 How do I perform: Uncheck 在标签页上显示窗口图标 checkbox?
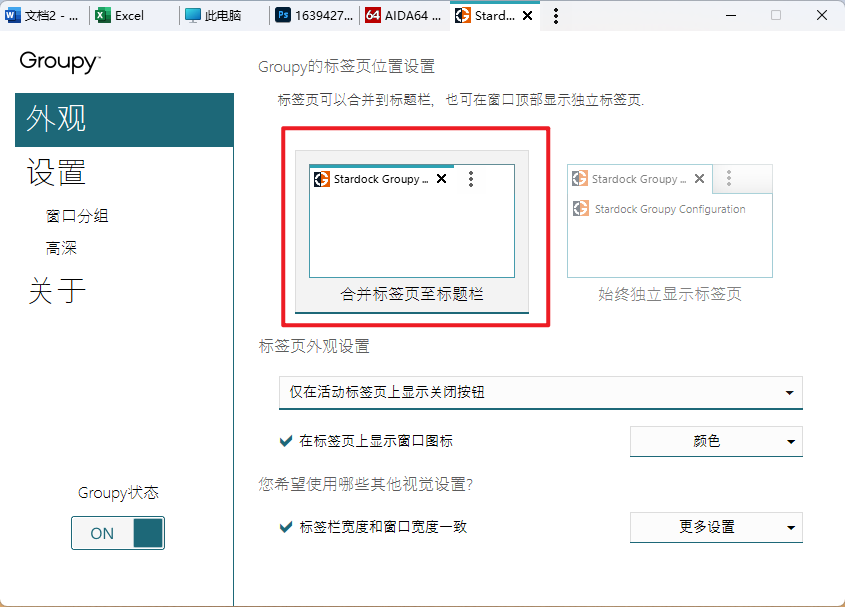point(286,441)
